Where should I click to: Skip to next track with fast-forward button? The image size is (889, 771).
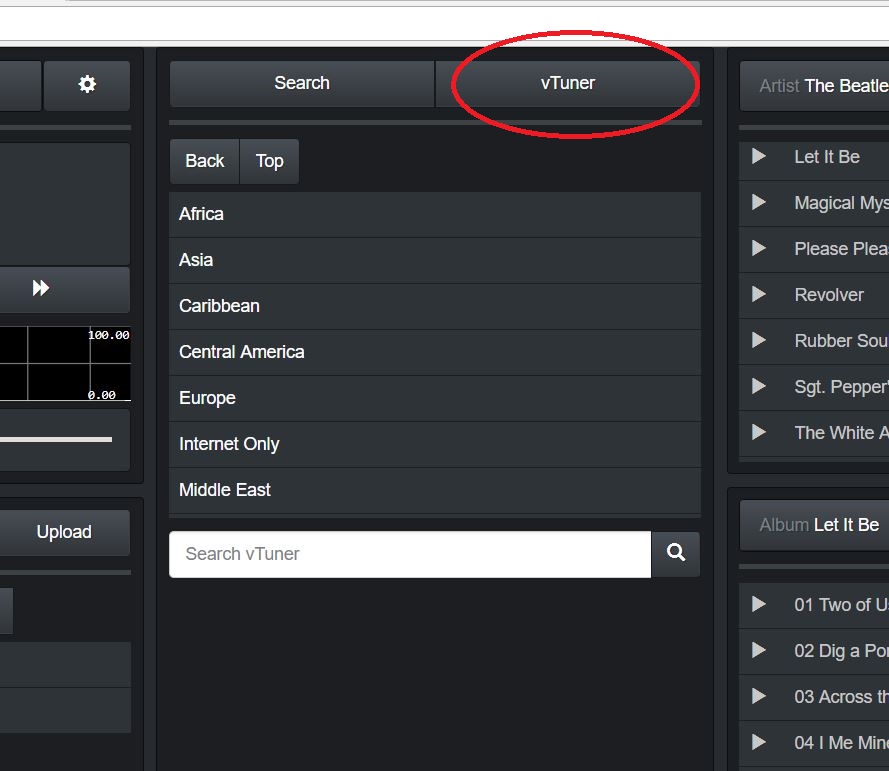[41, 288]
